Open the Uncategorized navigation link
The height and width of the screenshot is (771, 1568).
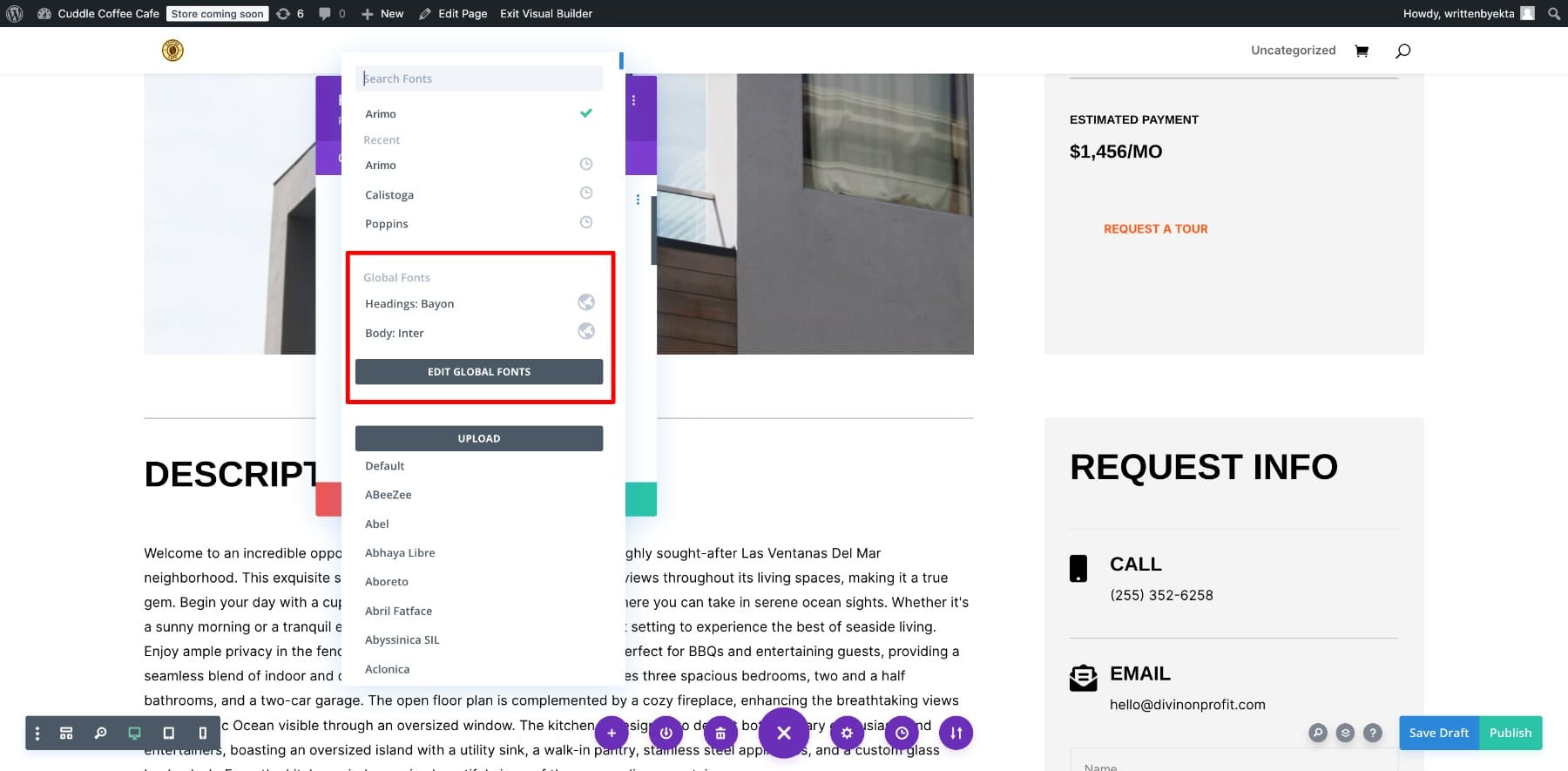(1293, 51)
